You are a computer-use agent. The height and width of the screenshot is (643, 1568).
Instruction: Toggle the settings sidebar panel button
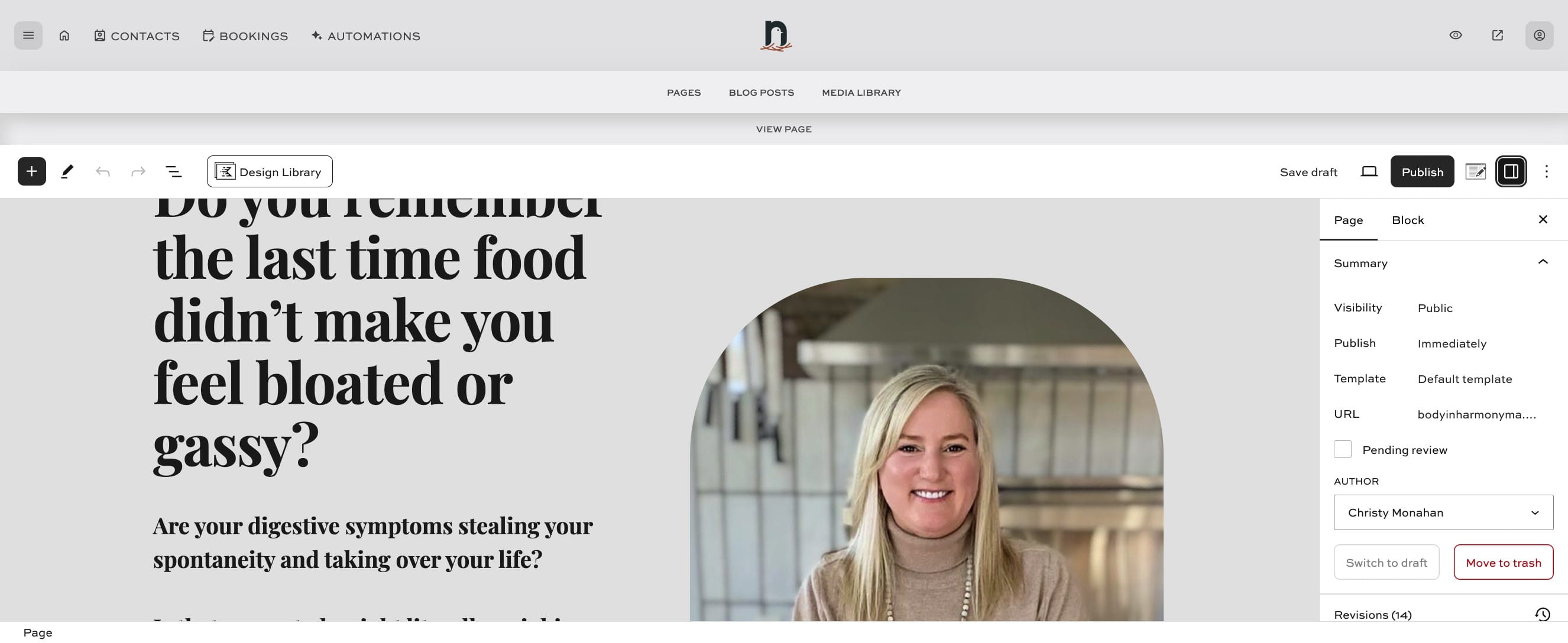pos(1511,171)
